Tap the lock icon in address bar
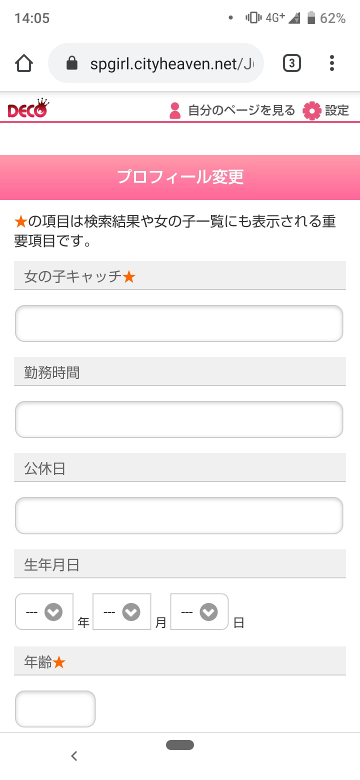The width and height of the screenshot is (360, 780). click(x=72, y=63)
